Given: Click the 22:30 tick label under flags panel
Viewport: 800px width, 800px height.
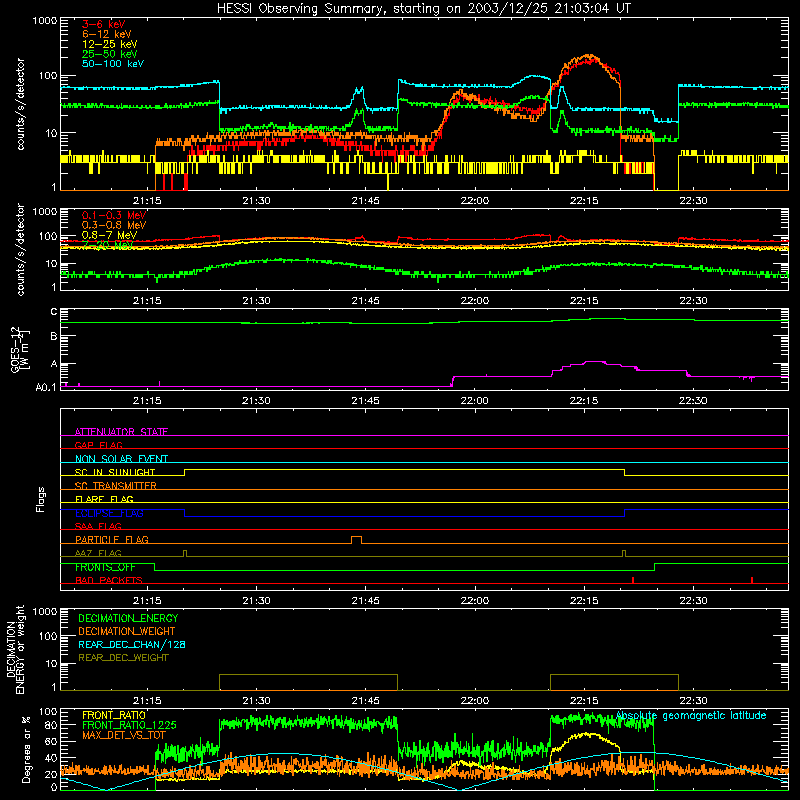Looking at the screenshot, I should (x=693, y=601).
